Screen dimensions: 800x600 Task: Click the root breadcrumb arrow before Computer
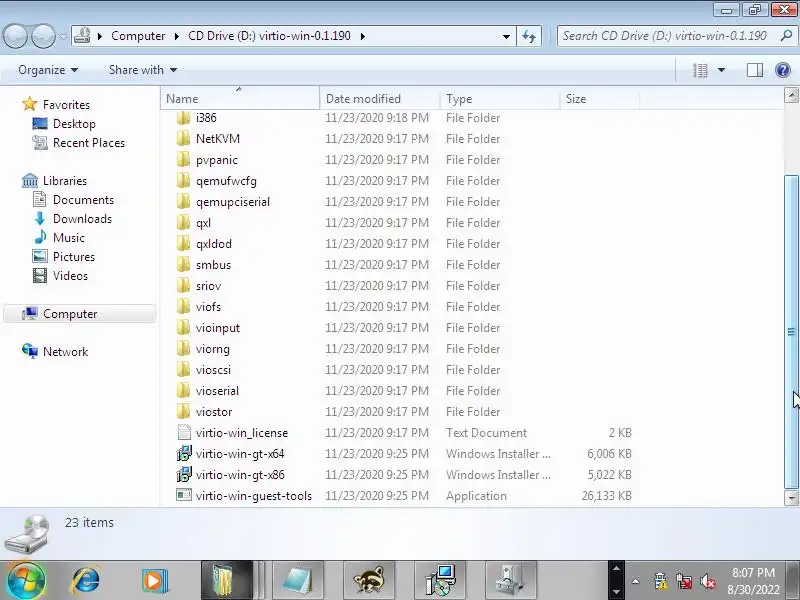pos(100,36)
